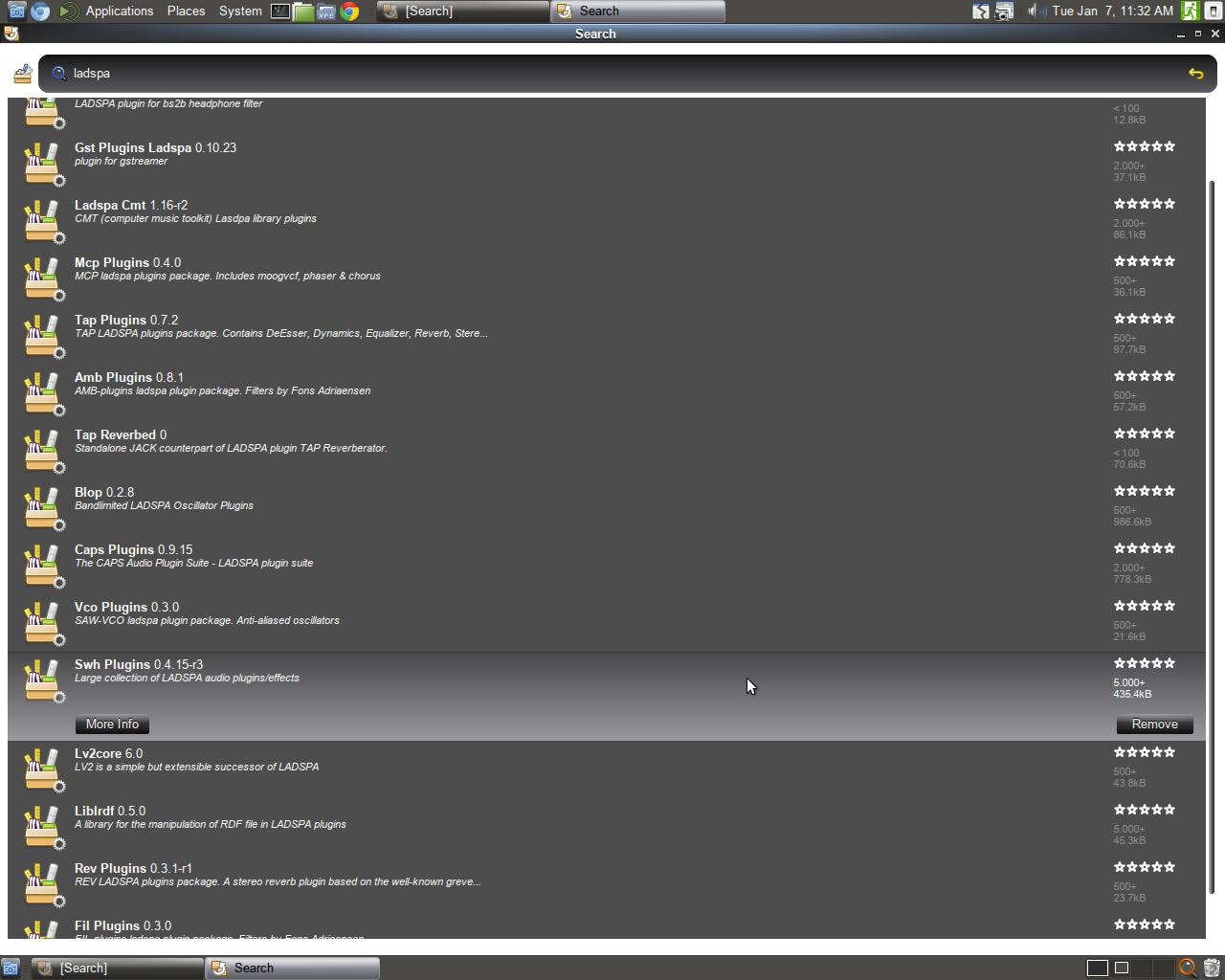This screenshot has height=980, width=1225.
Task: Click star rating for Ladspa Cmt
Action: [x=1145, y=204]
